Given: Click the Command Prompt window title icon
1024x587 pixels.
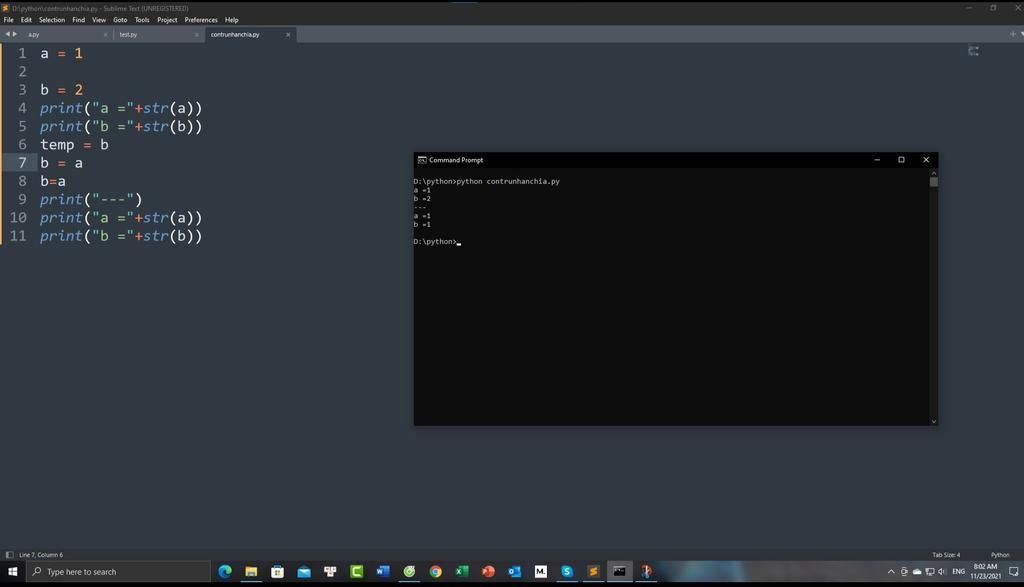Looking at the screenshot, I should click(422, 160).
